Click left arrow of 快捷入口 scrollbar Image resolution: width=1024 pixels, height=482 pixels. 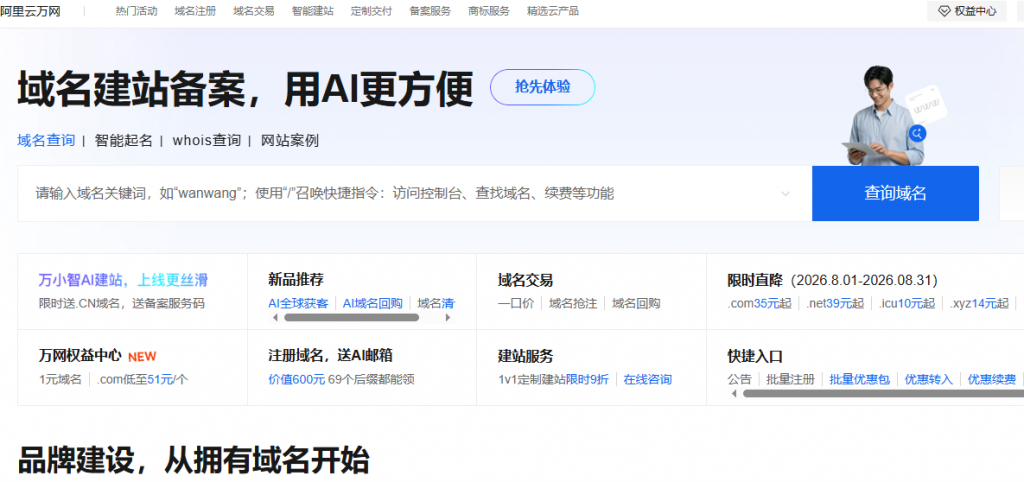coord(734,394)
